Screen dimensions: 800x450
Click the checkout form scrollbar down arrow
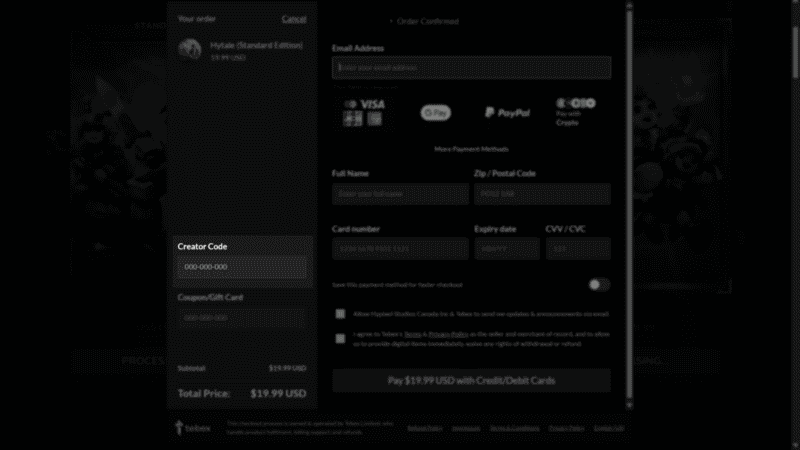629,406
